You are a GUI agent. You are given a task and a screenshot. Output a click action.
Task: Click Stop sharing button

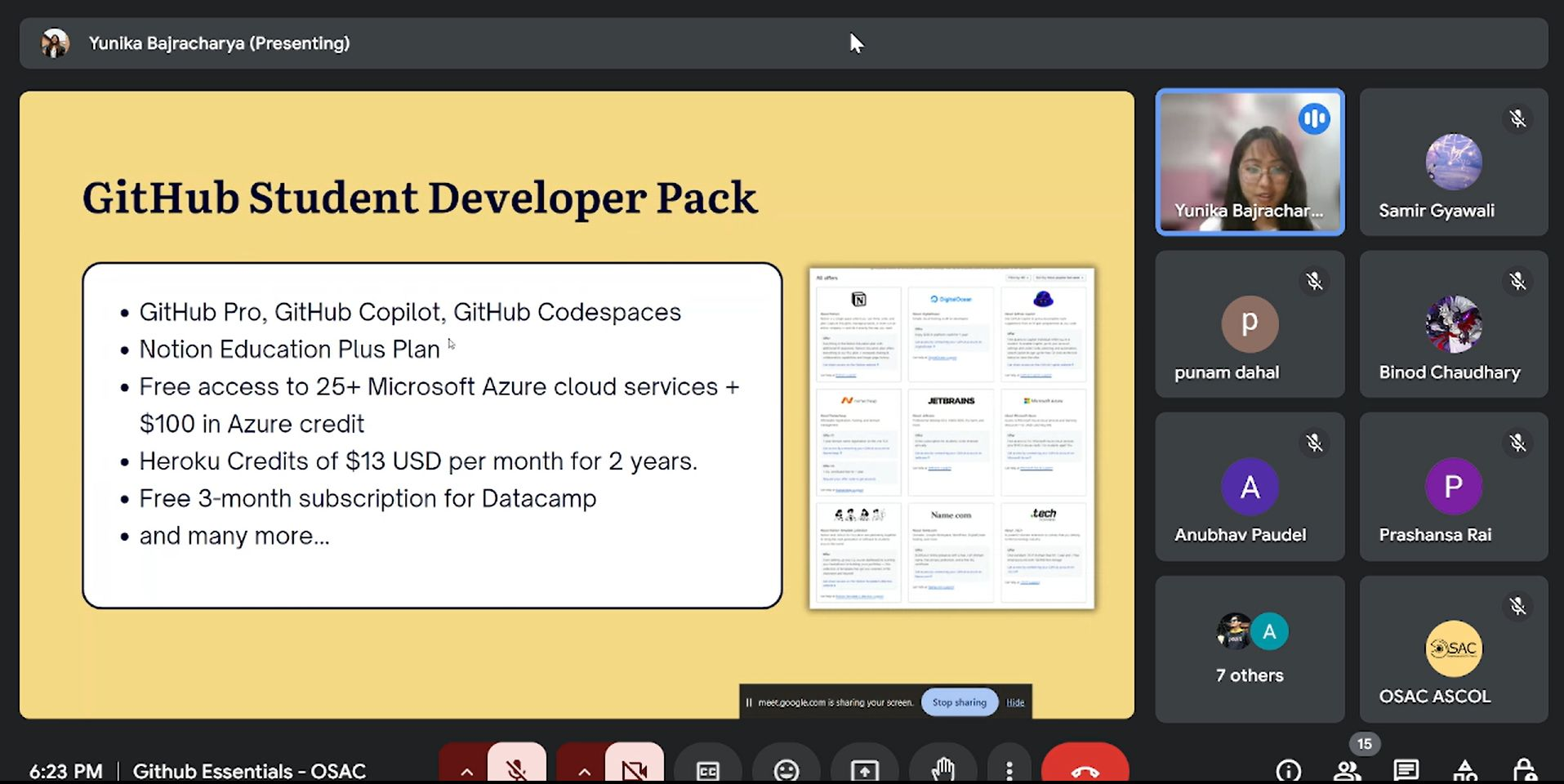(959, 702)
